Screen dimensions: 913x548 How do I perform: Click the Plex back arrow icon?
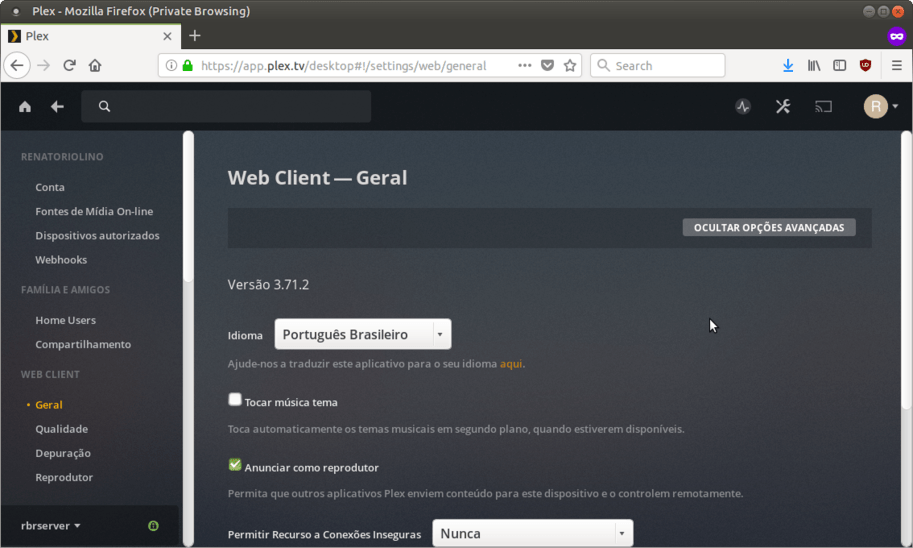pos(57,107)
